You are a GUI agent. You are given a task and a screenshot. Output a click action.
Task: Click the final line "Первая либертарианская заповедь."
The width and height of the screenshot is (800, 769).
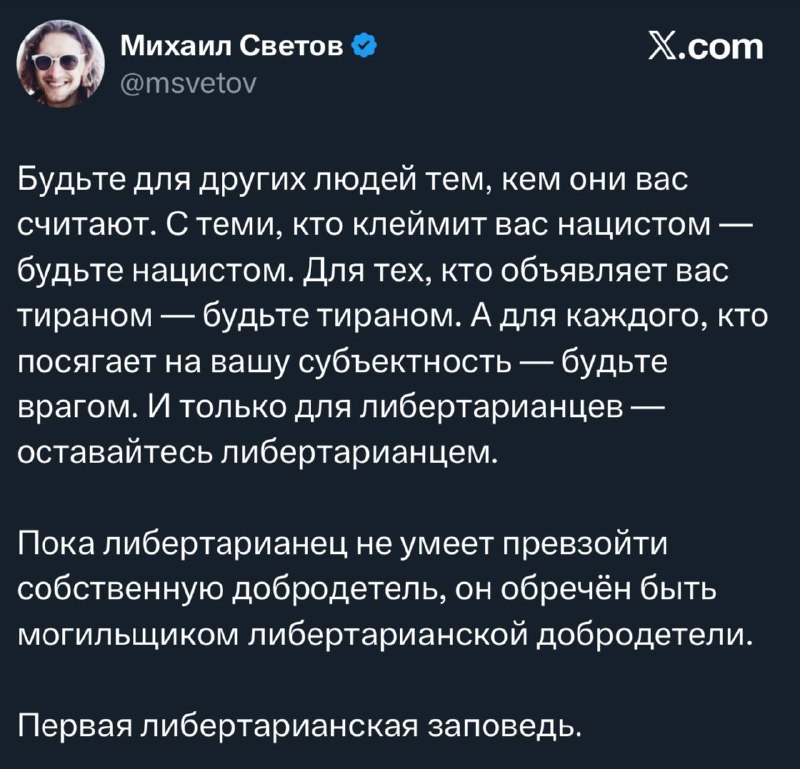point(300,723)
